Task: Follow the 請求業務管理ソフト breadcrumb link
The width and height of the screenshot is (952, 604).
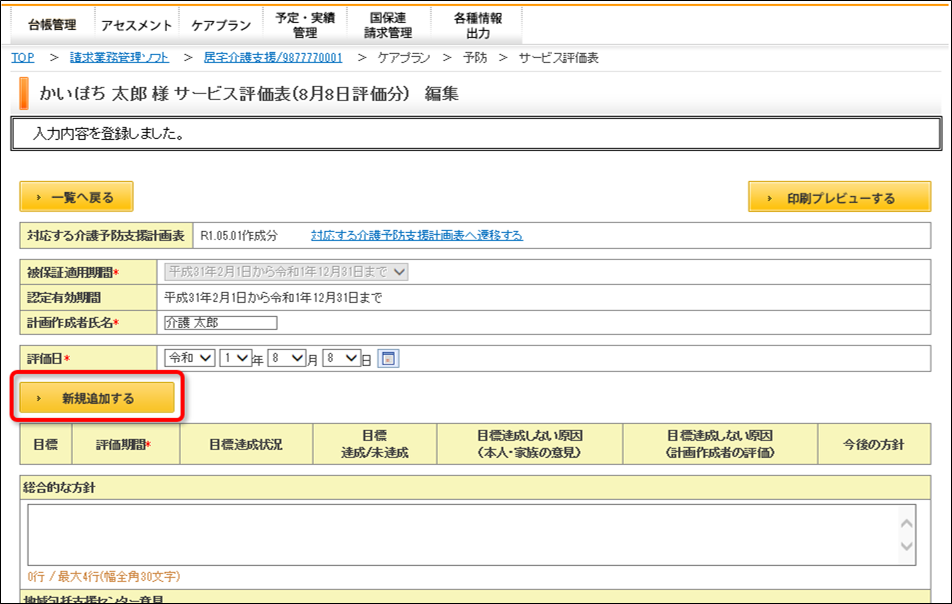Action: coord(120,58)
